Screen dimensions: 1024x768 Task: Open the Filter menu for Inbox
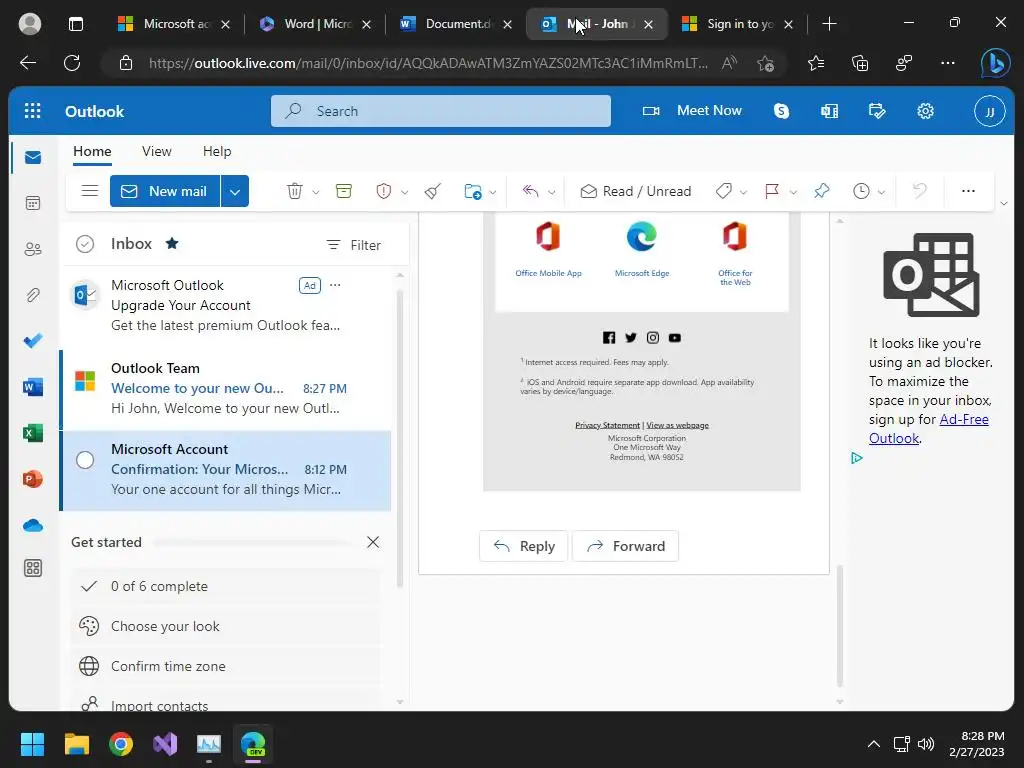click(x=353, y=245)
